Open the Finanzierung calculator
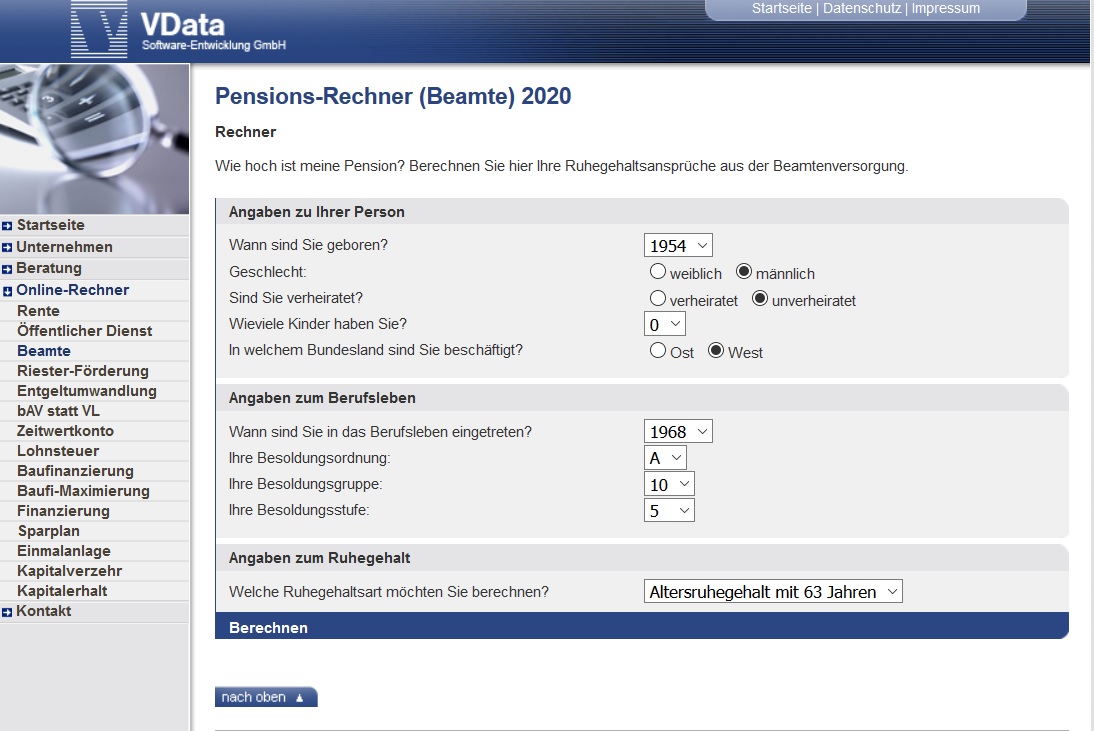 point(63,511)
